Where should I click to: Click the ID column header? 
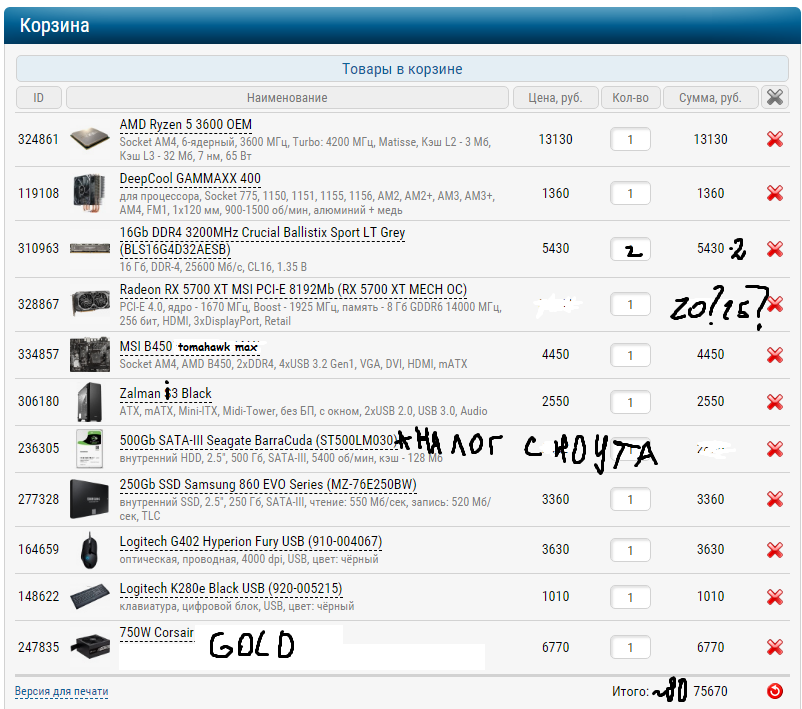pos(39,97)
